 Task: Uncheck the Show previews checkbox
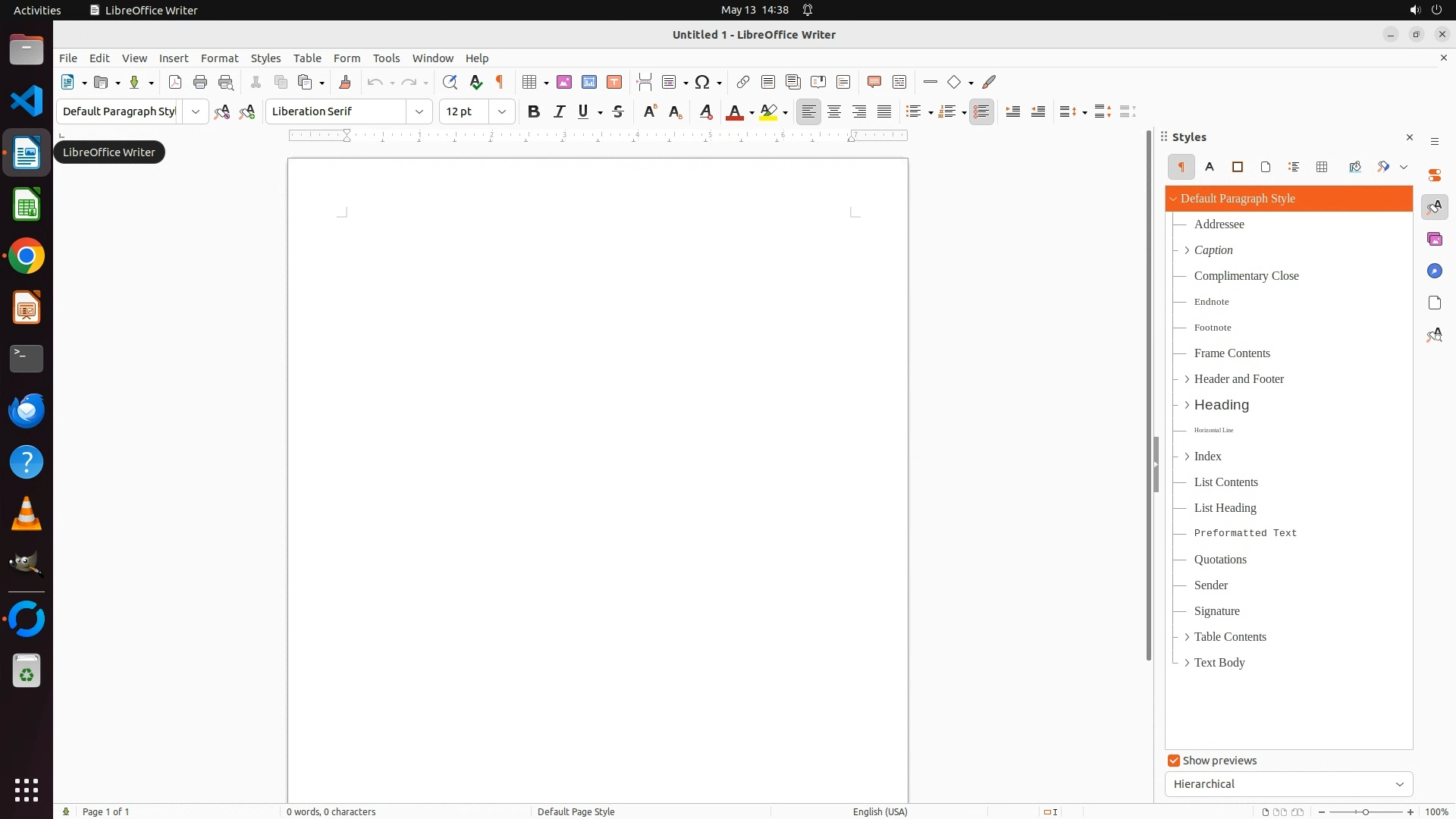1174,761
